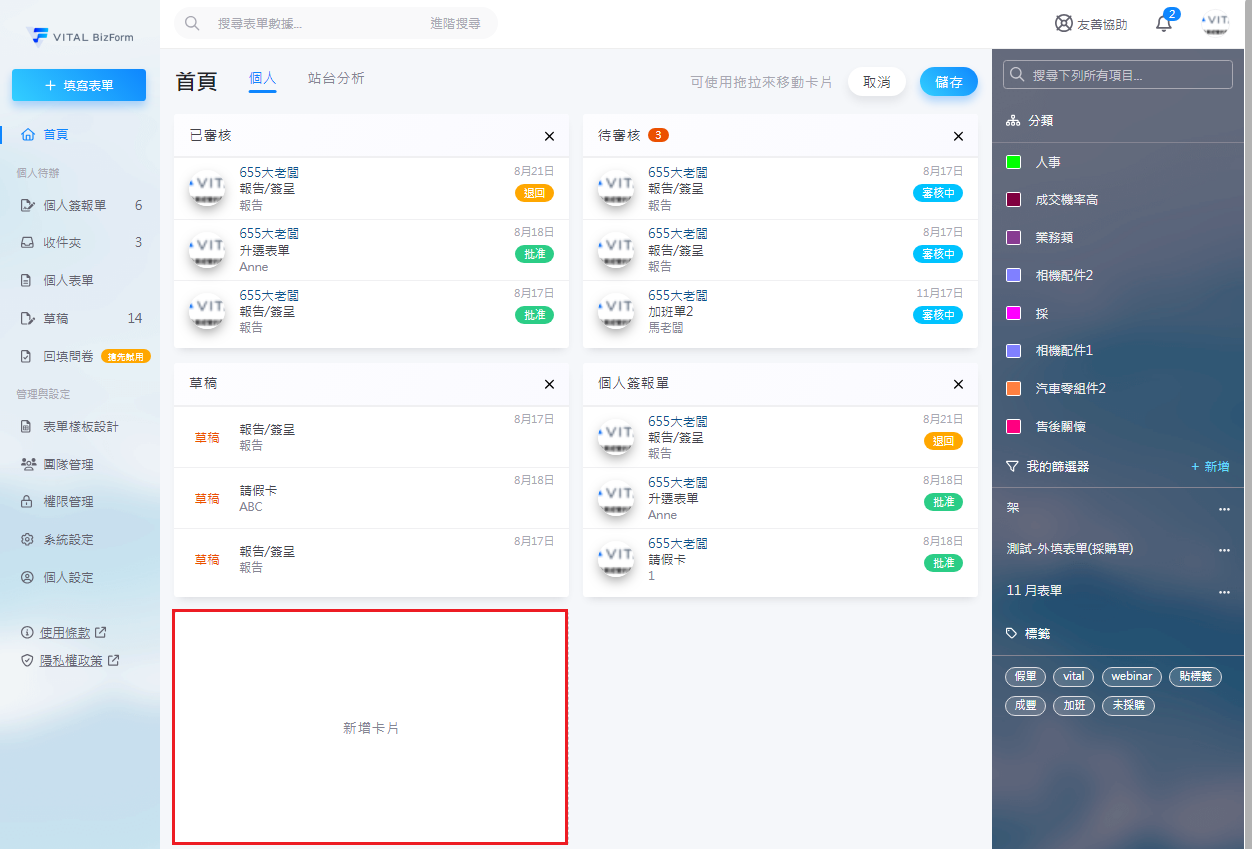Open 系統設定 in the sidebar

[68, 540]
